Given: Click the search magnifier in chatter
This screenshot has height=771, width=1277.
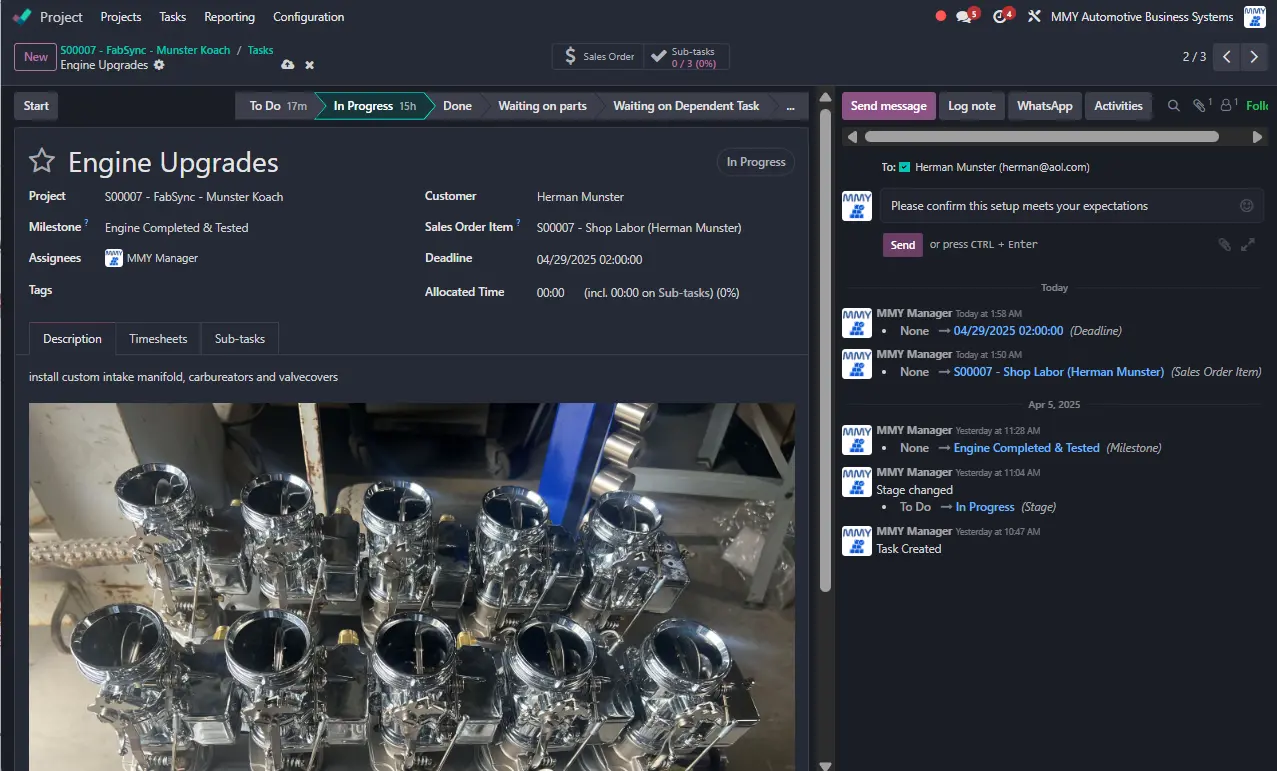Looking at the screenshot, I should (1174, 106).
